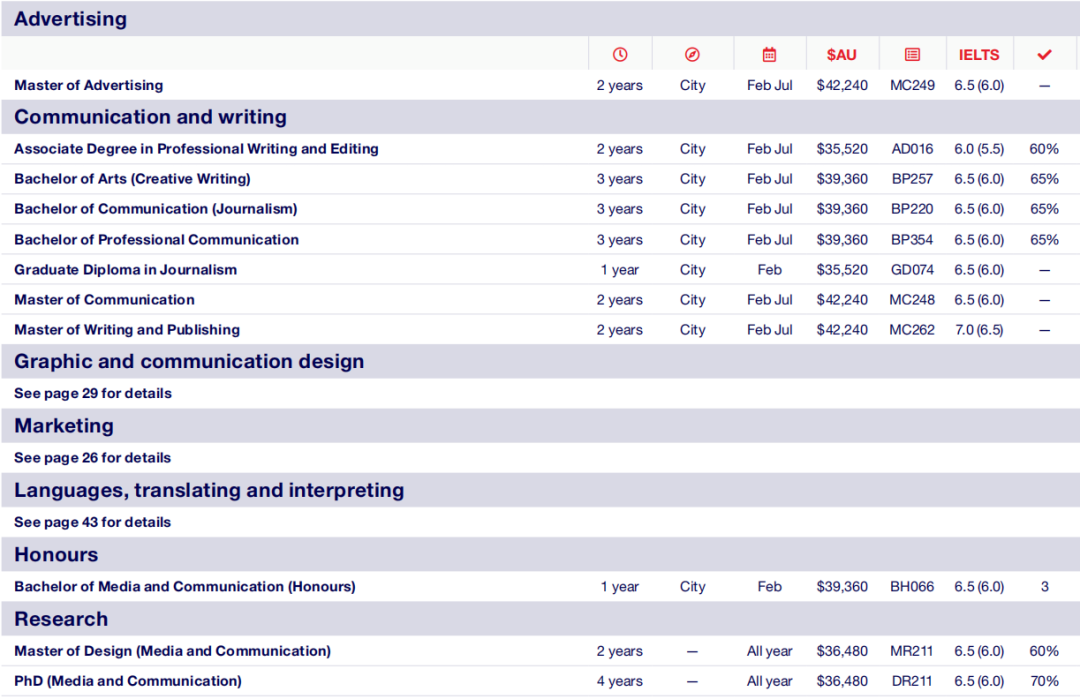Click the compass location column icon
The height and width of the screenshot is (699, 1080).
[692, 54]
